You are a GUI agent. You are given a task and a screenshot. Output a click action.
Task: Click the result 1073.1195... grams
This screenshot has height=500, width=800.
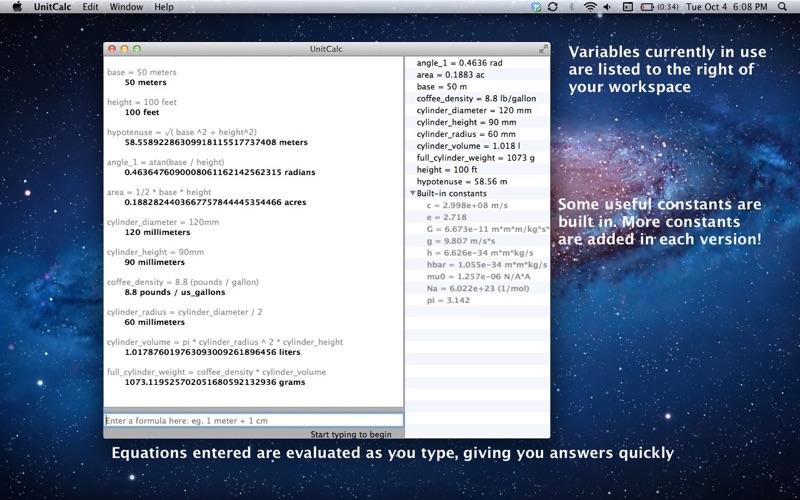click(x=215, y=383)
